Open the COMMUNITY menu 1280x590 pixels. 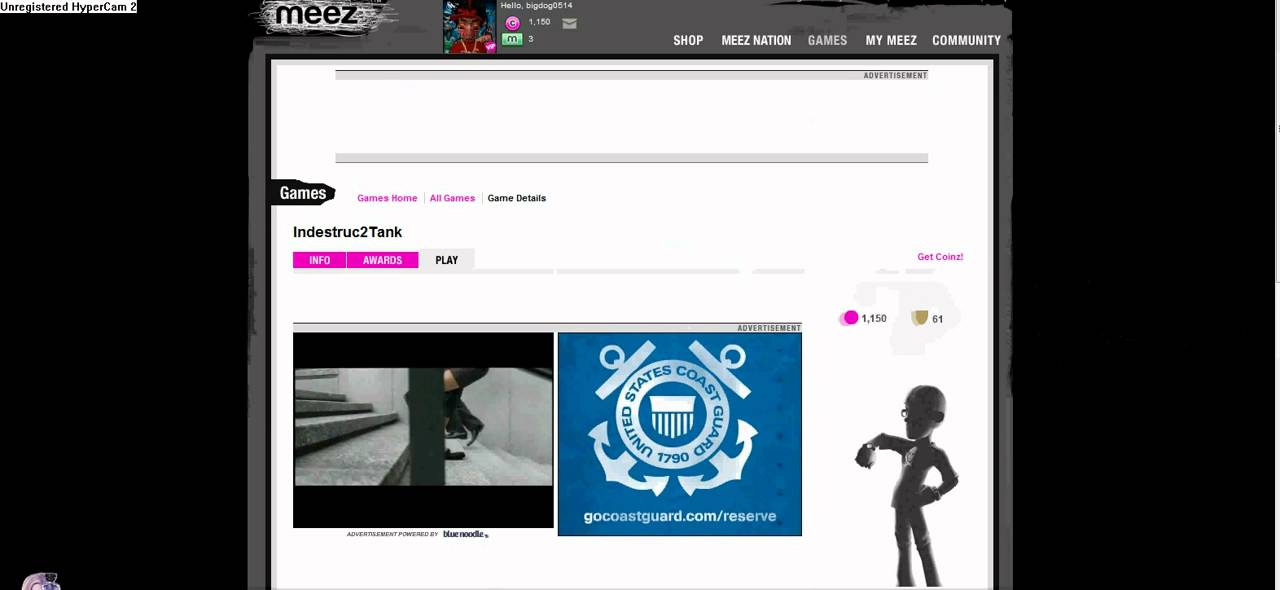(x=966, y=41)
